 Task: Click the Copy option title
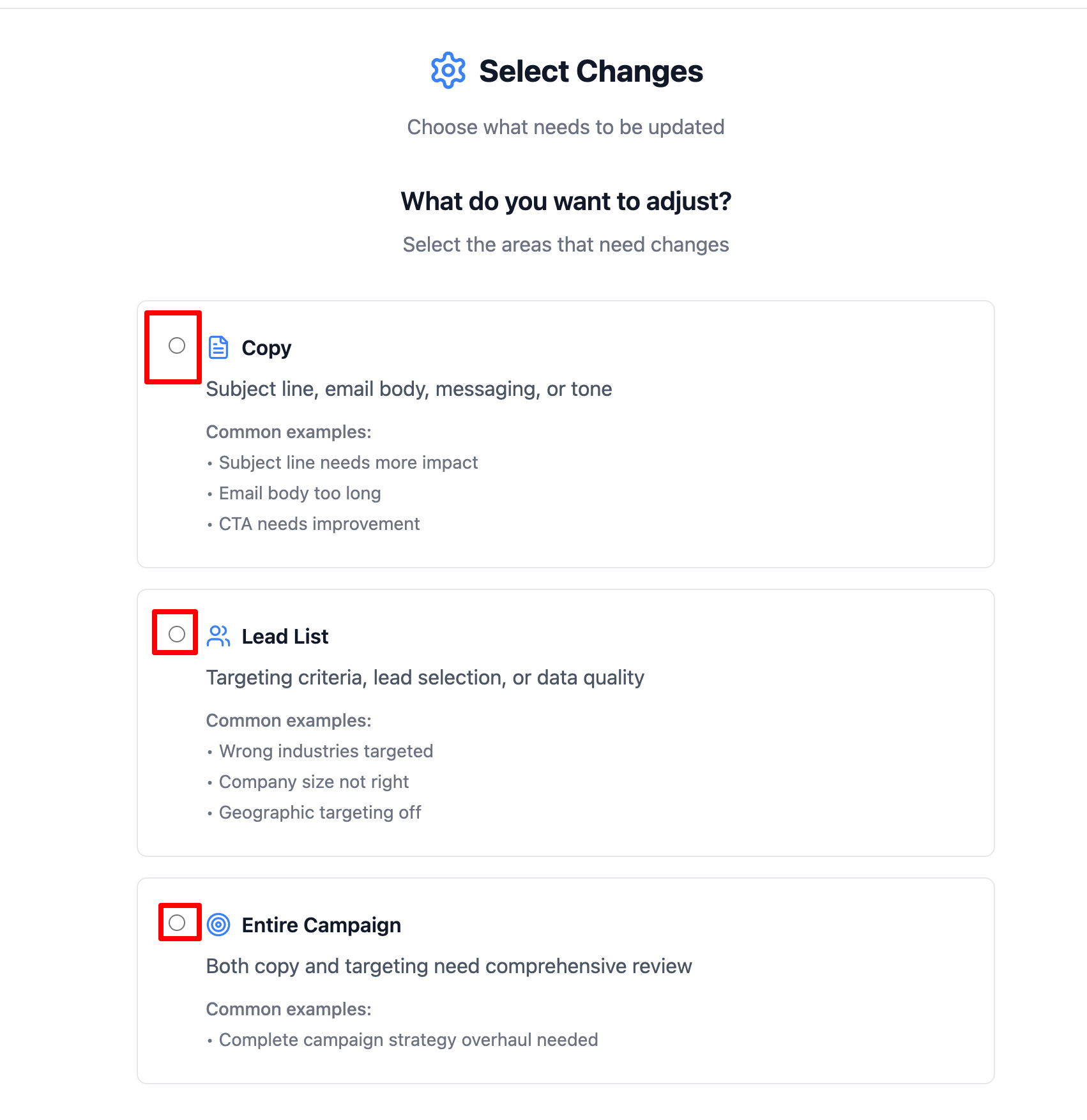tap(266, 348)
